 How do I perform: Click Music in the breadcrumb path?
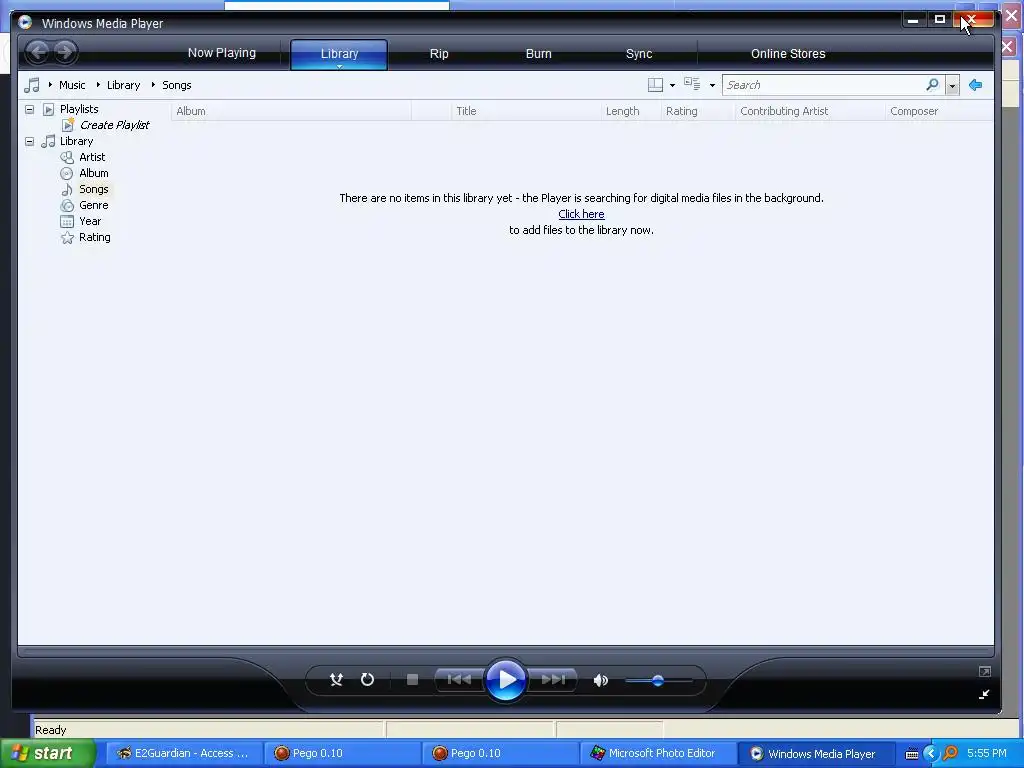(x=72, y=85)
